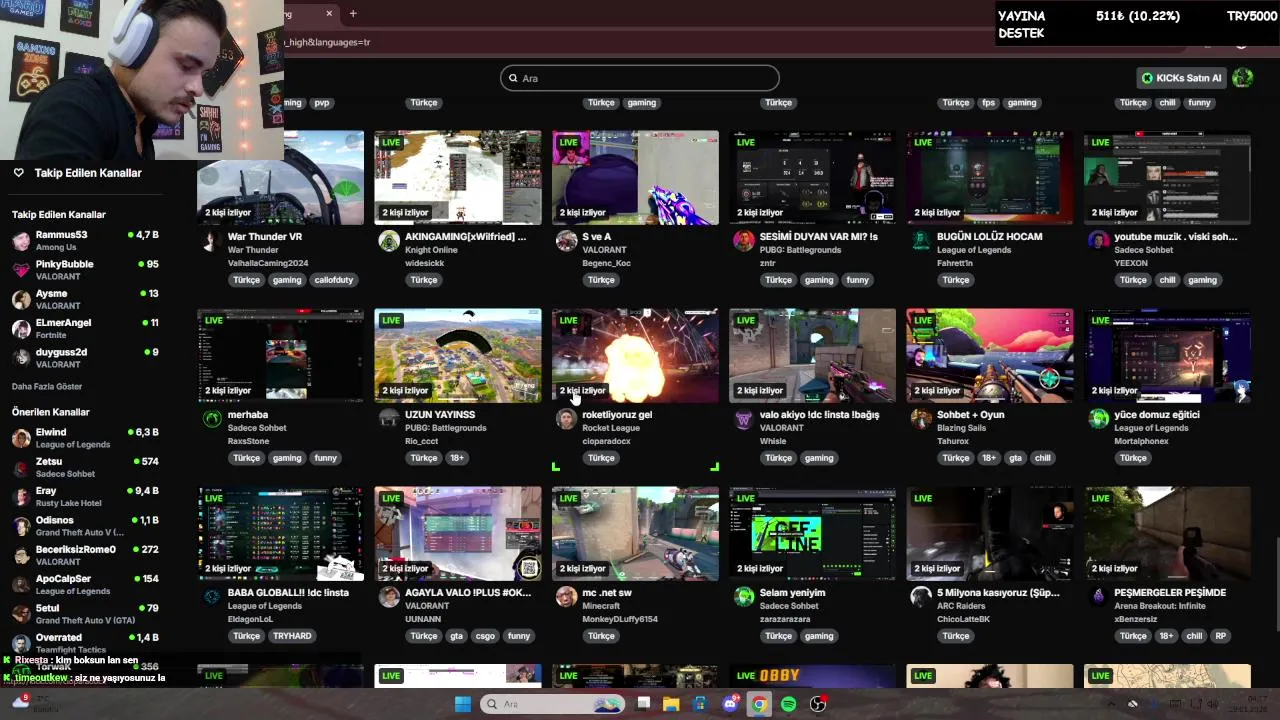Open the AGAYLA VALO channel avatar
This screenshot has width=1280, height=720.
[x=389, y=597]
